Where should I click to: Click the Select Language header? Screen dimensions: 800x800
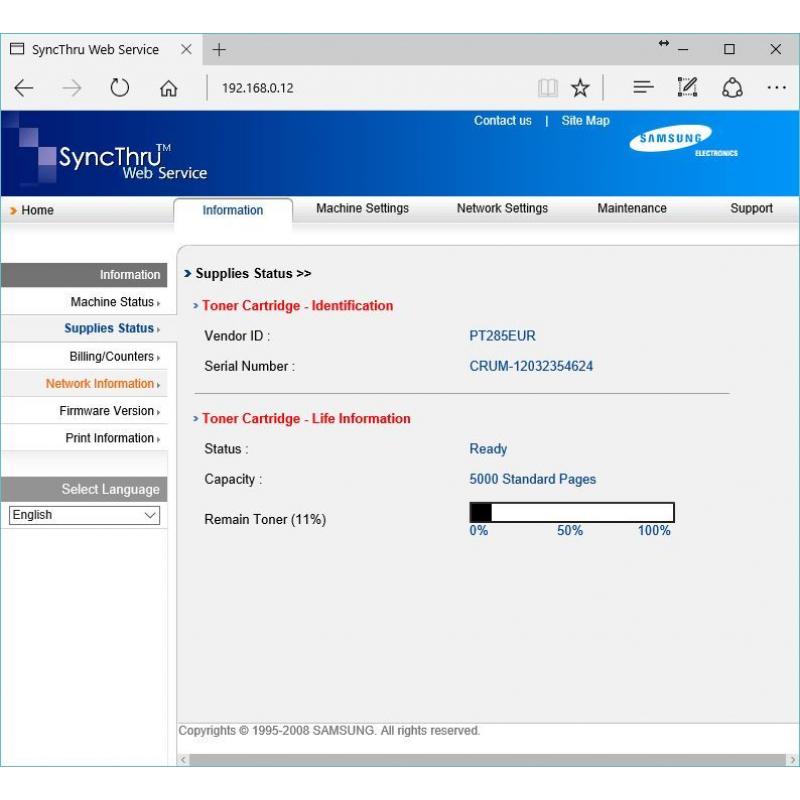[x=84, y=489]
